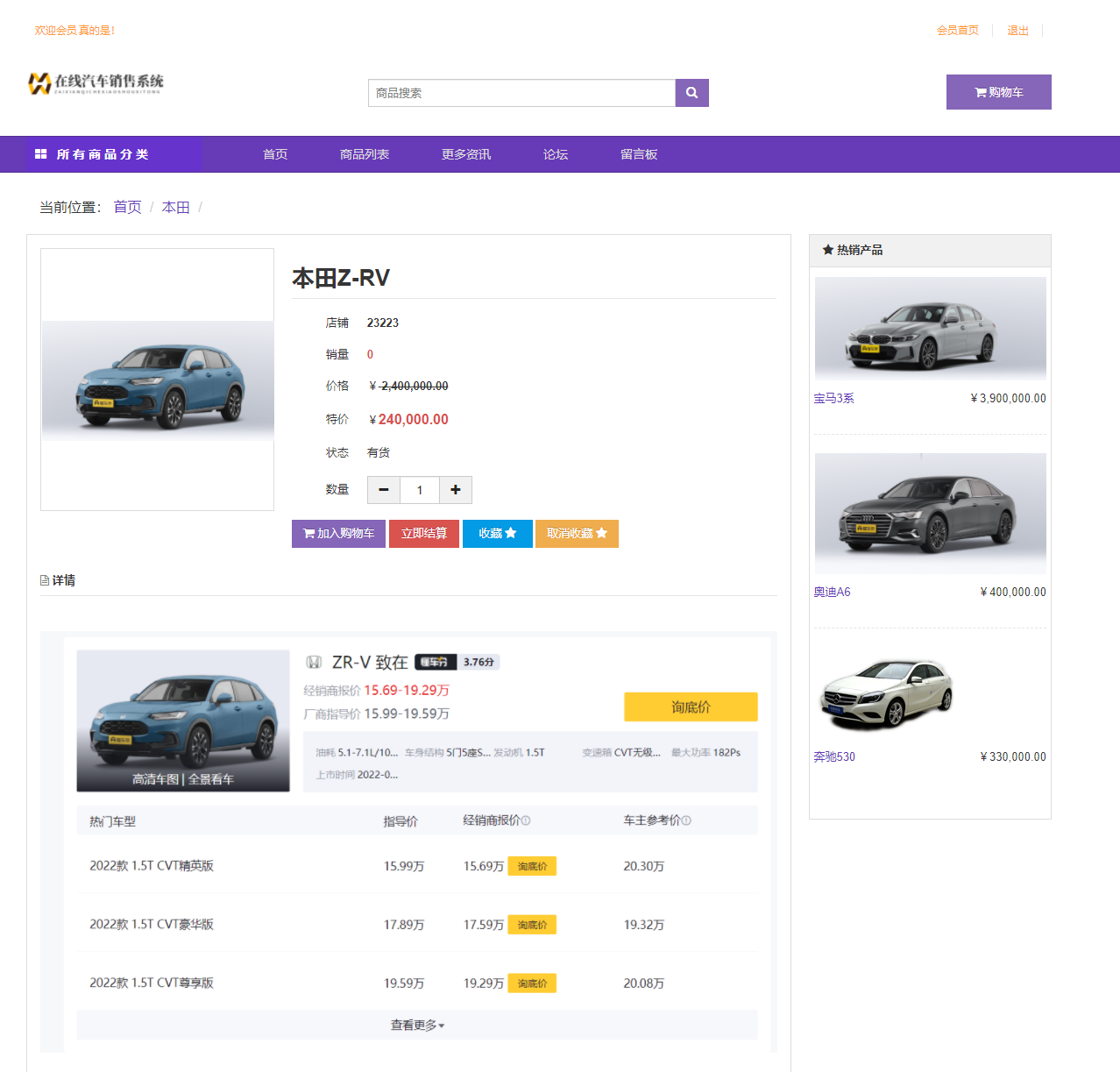Click the blue 收藏 star button
The height and width of the screenshot is (1072, 1120).
coord(497,534)
